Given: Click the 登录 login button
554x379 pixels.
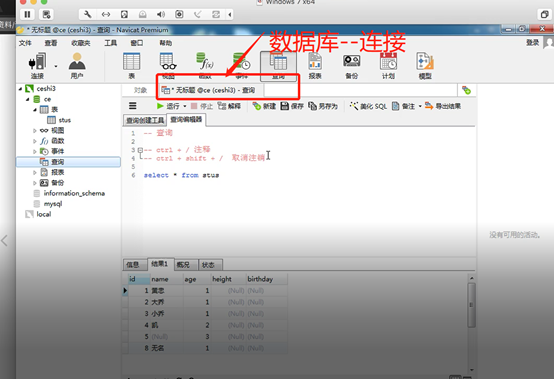Looking at the screenshot, I should coord(532,43).
